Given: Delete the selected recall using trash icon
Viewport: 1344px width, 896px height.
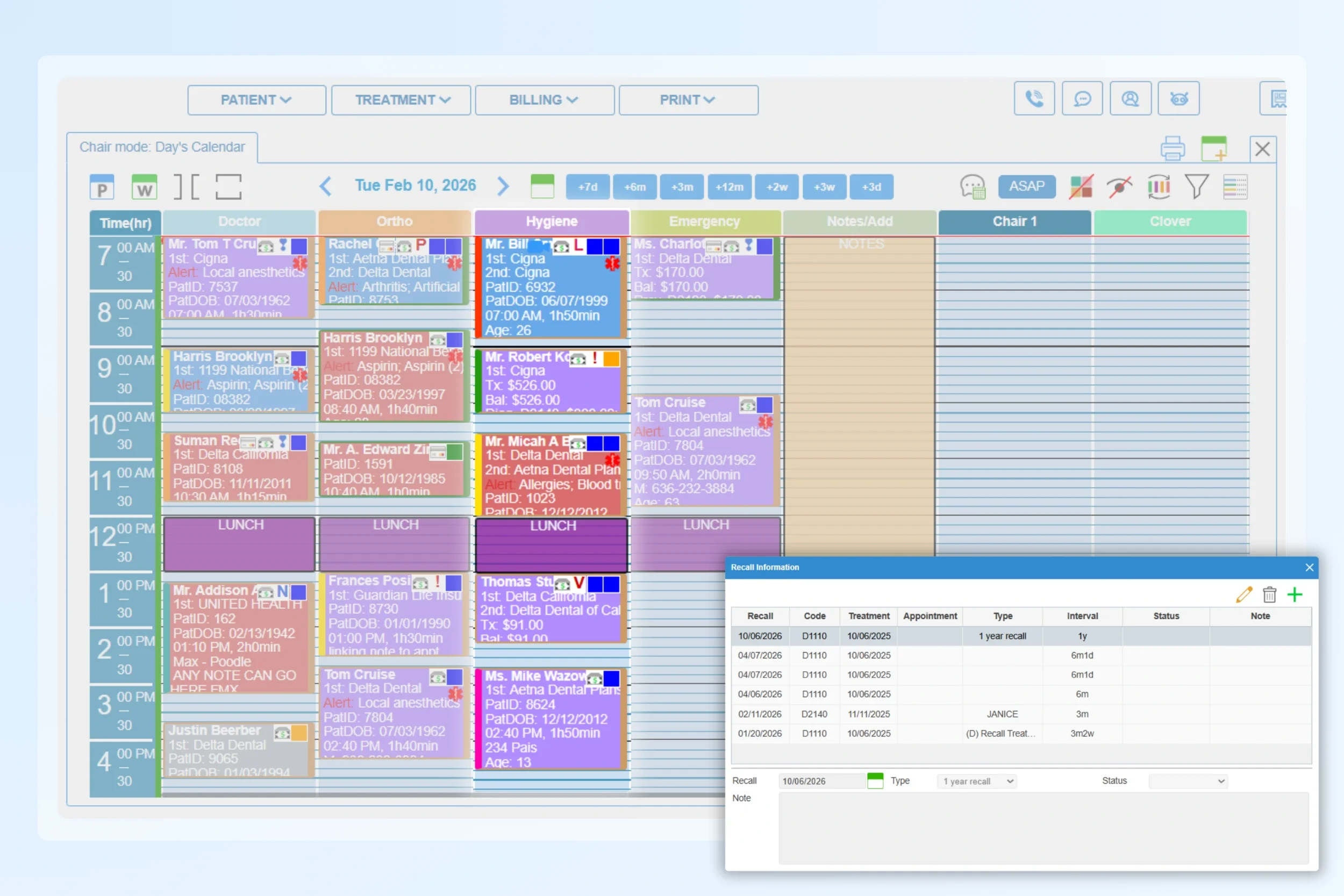Looking at the screenshot, I should click(x=1270, y=595).
